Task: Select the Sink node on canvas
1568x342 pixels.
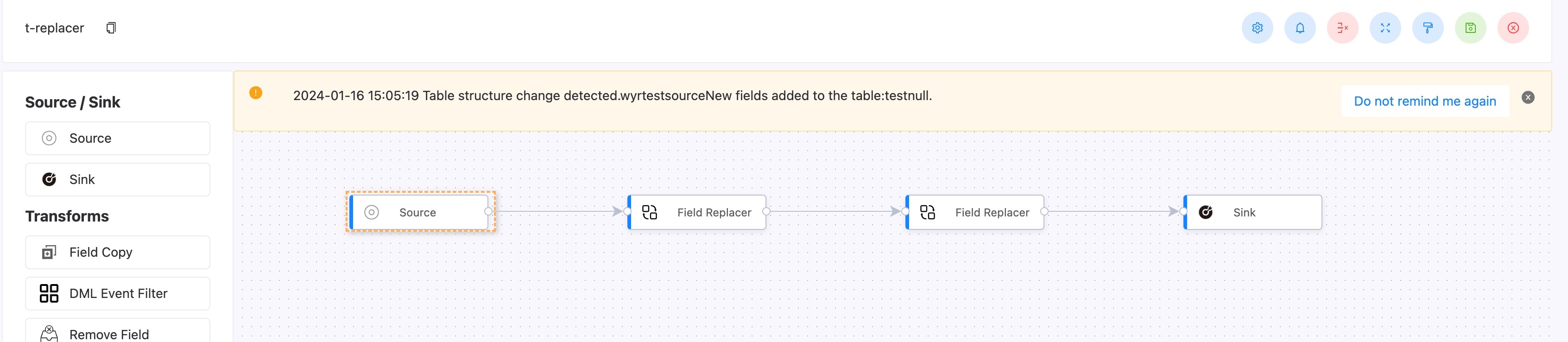Action: point(1253,212)
